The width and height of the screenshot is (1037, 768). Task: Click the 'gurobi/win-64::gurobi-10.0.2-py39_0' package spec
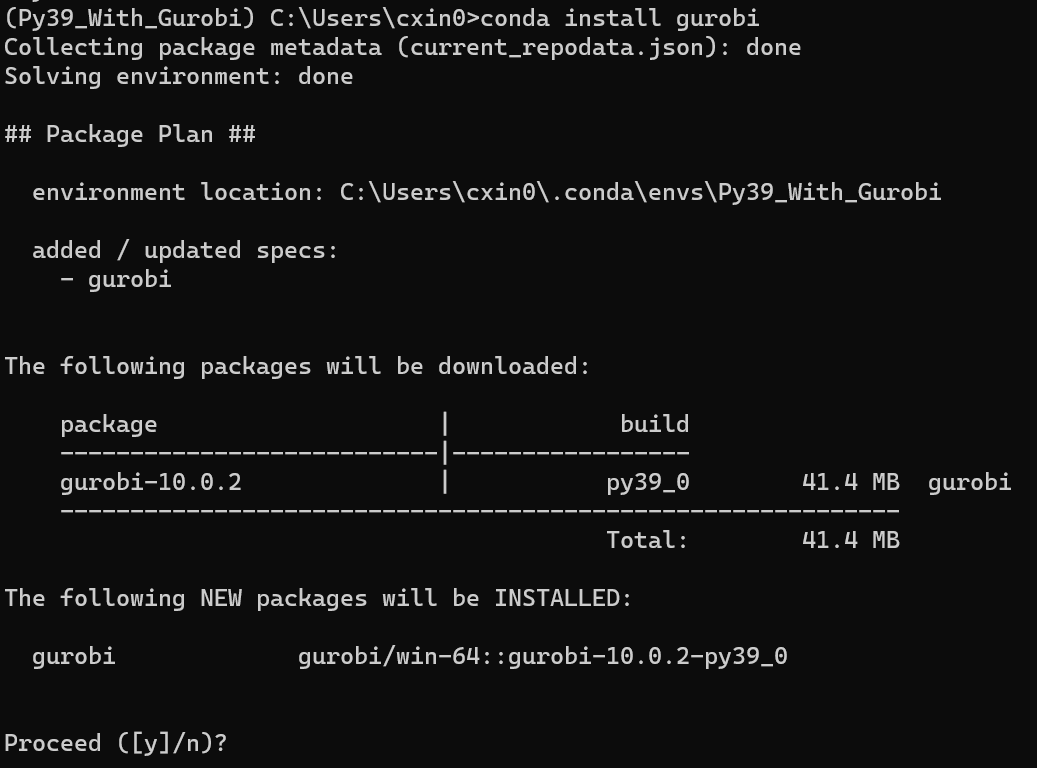pyautogui.click(x=542, y=656)
